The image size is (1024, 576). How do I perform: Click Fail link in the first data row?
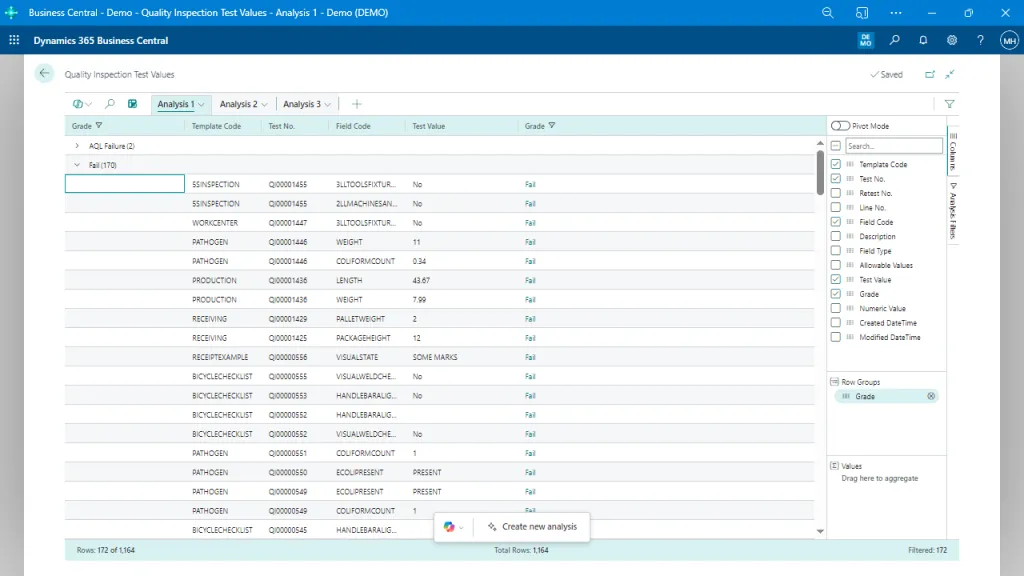pos(530,185)
